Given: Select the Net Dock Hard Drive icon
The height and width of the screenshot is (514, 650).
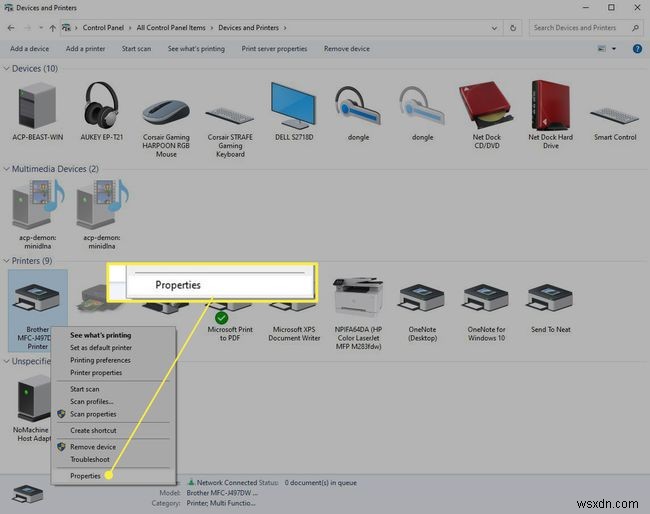Looking at the screenshot, I should pyautogui.click(x=551, y=106).
